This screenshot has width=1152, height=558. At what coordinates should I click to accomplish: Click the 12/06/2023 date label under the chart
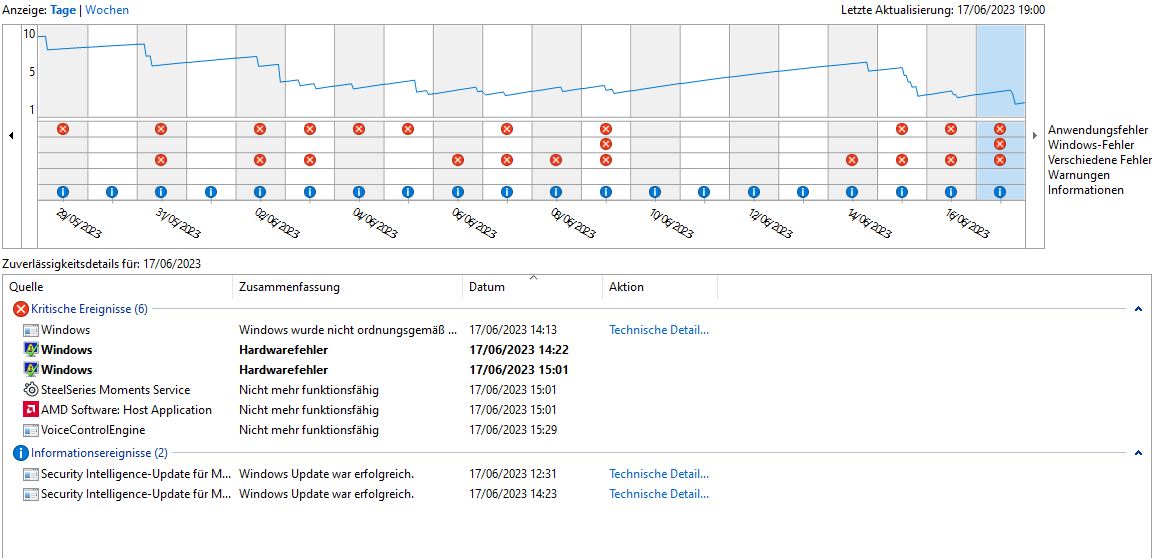point(770,222)
